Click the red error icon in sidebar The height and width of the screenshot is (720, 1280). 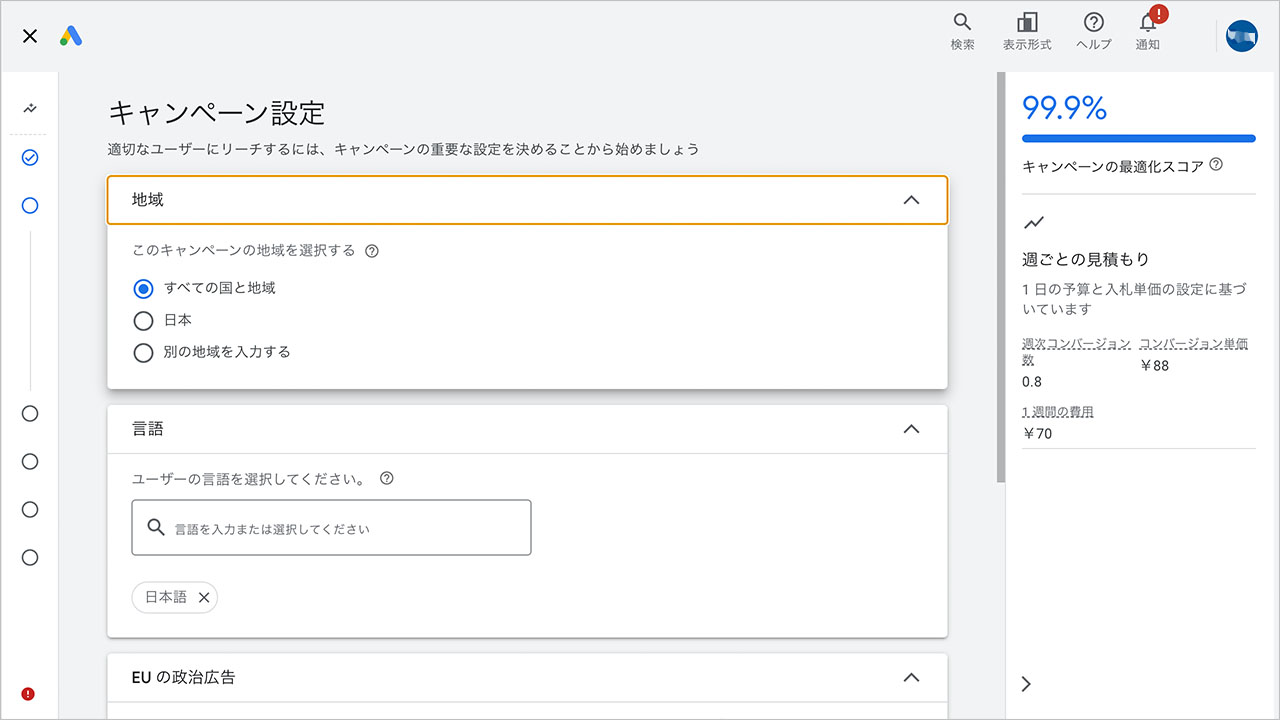click(x=29, y=693)
